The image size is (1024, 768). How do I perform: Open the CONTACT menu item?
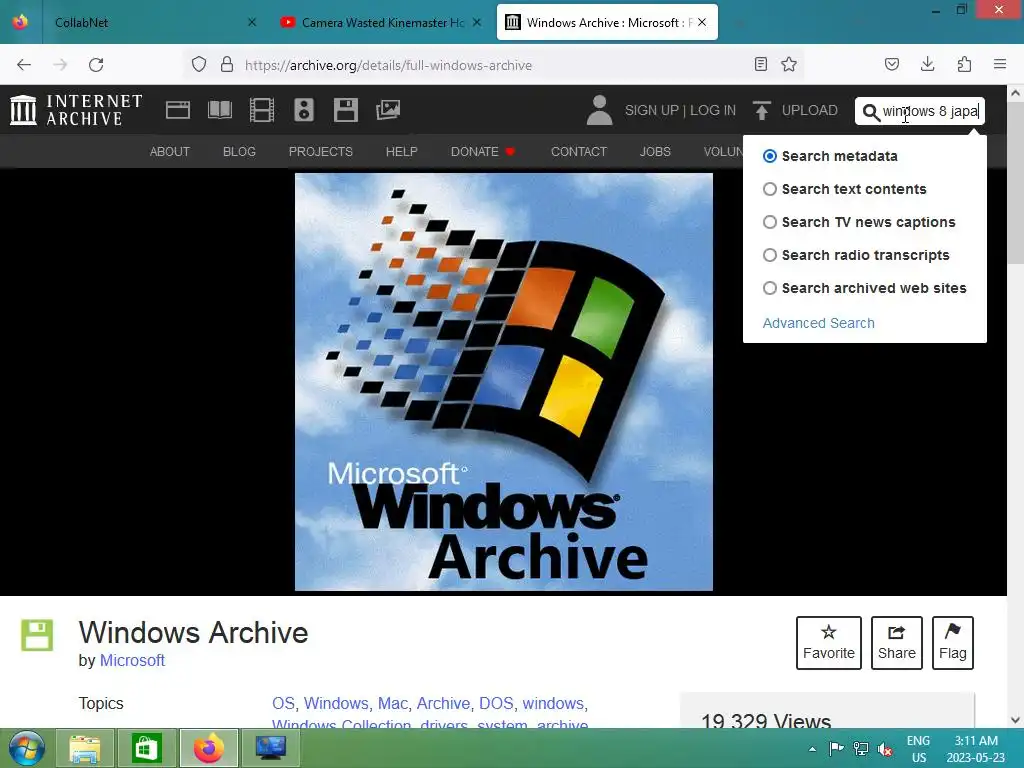(x=579, y=152)
